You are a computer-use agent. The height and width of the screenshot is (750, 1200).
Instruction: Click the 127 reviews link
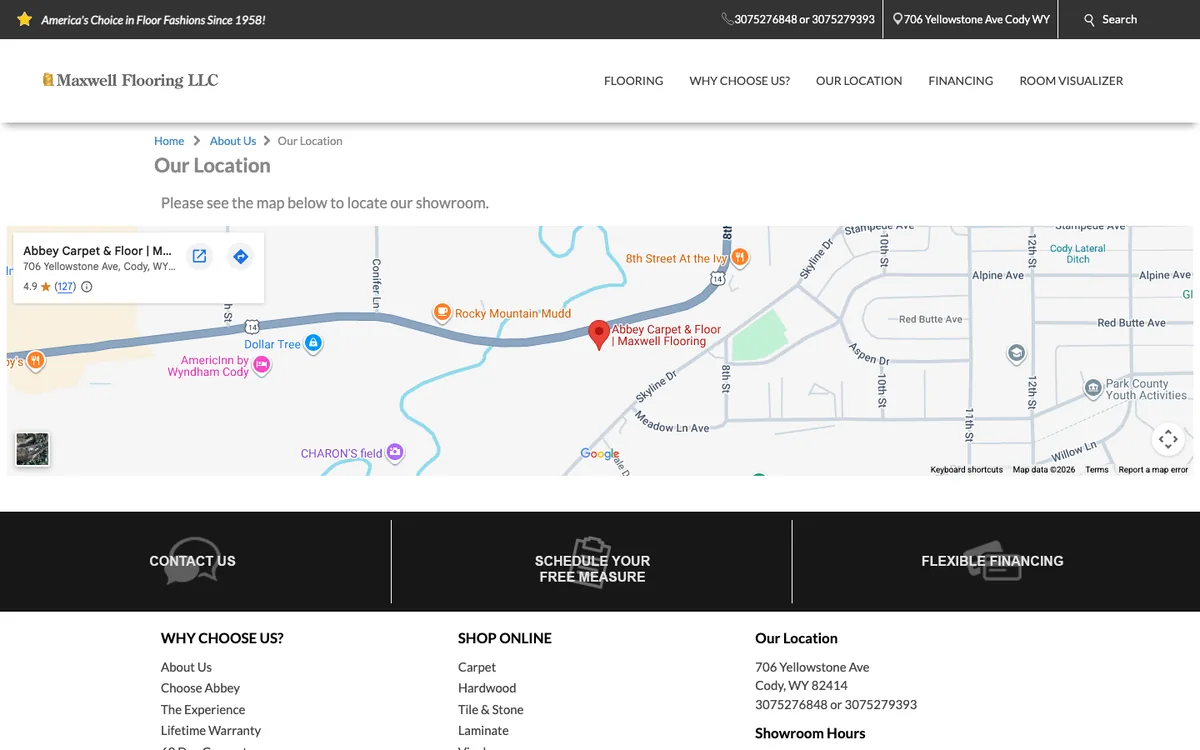coord(65,287)
